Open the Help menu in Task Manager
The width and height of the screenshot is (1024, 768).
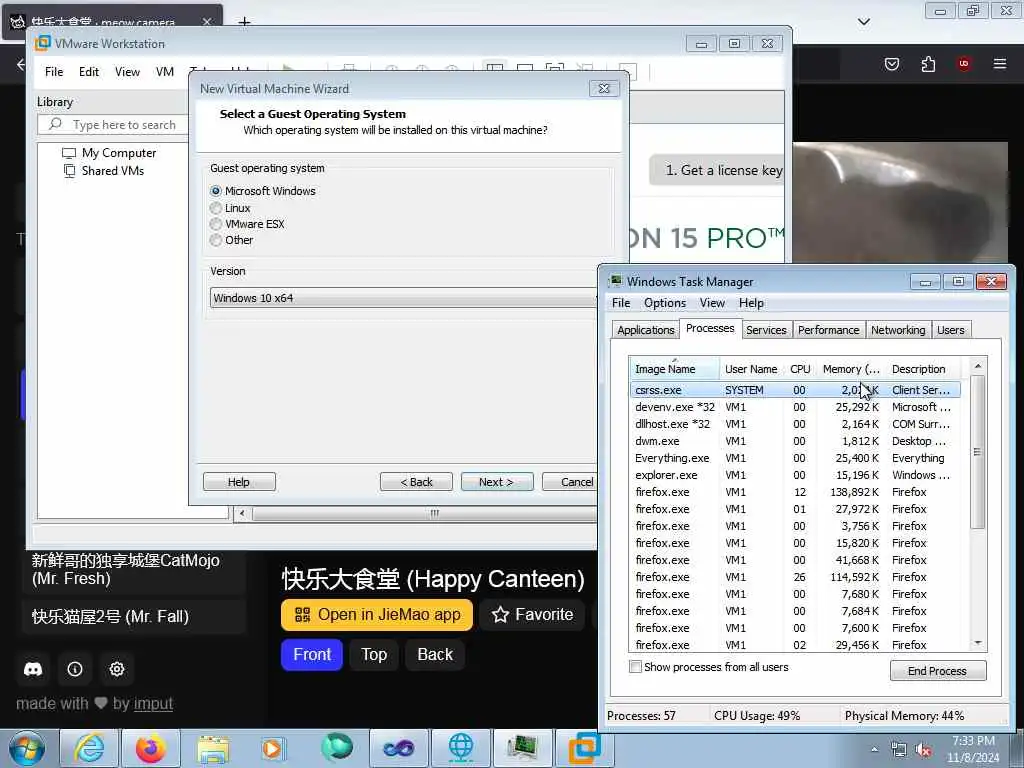coord(751,303)
